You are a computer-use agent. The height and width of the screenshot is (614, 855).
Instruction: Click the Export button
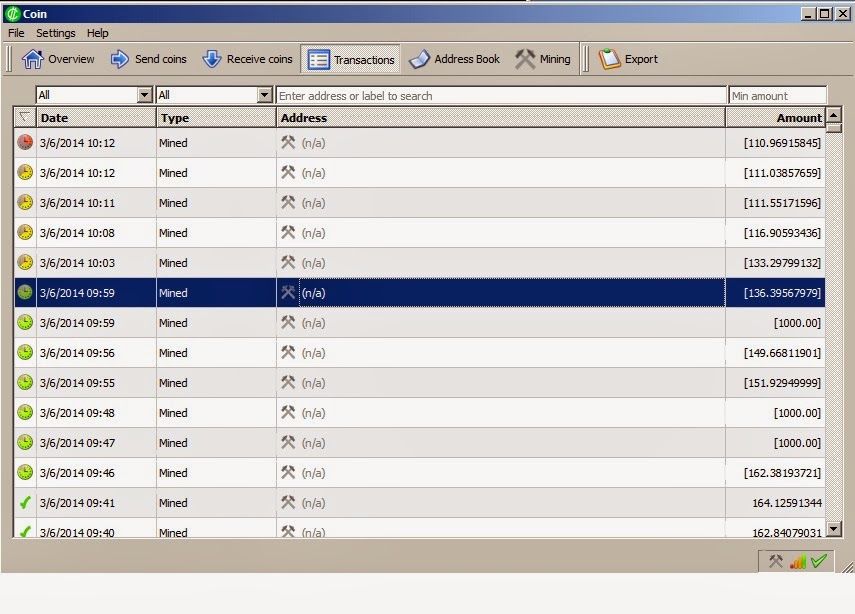628,59
